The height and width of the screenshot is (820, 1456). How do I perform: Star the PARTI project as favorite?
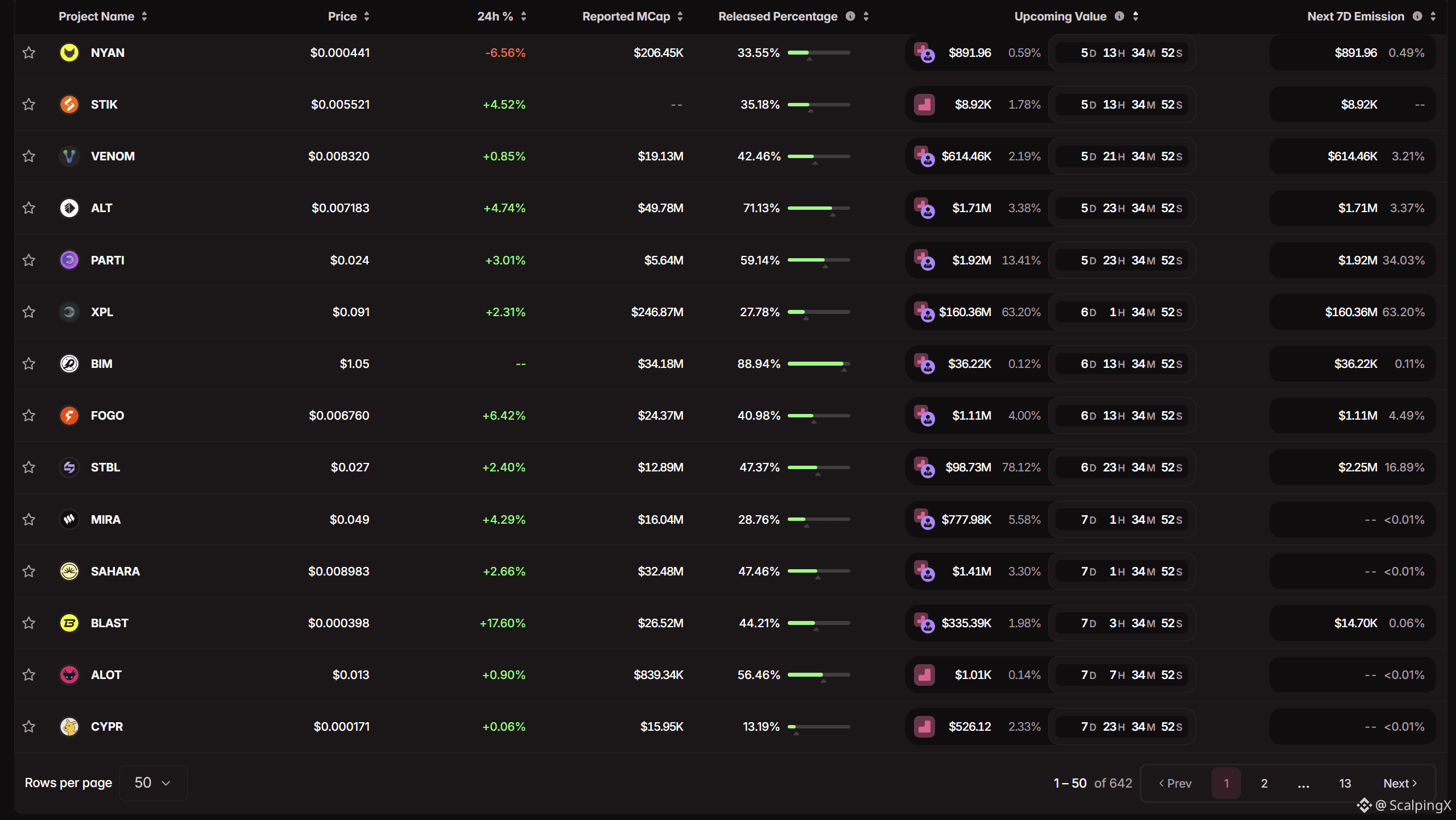click(29, 260)
